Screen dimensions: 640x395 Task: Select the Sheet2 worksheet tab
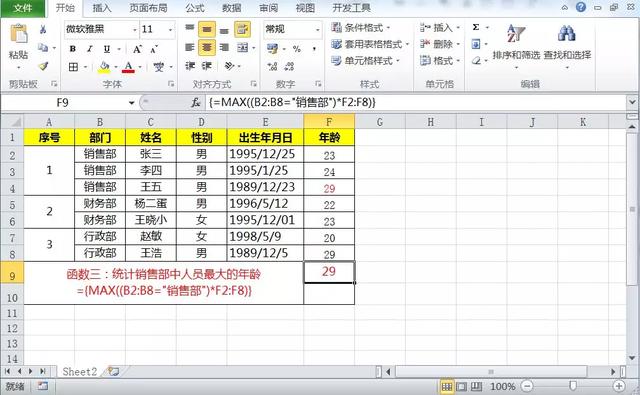tap(80, 372)
